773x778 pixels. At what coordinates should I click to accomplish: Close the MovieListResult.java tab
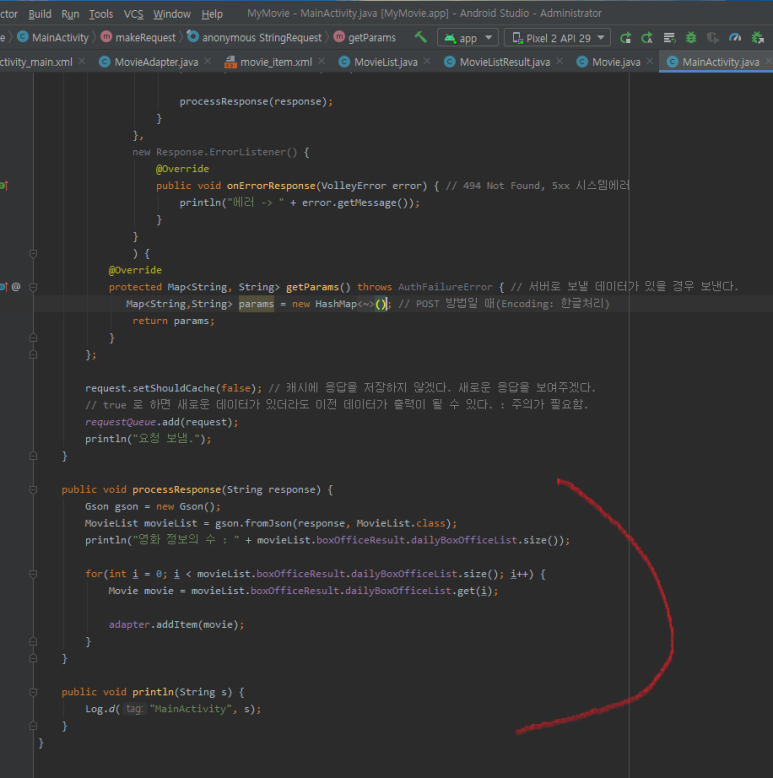(559, 61)
